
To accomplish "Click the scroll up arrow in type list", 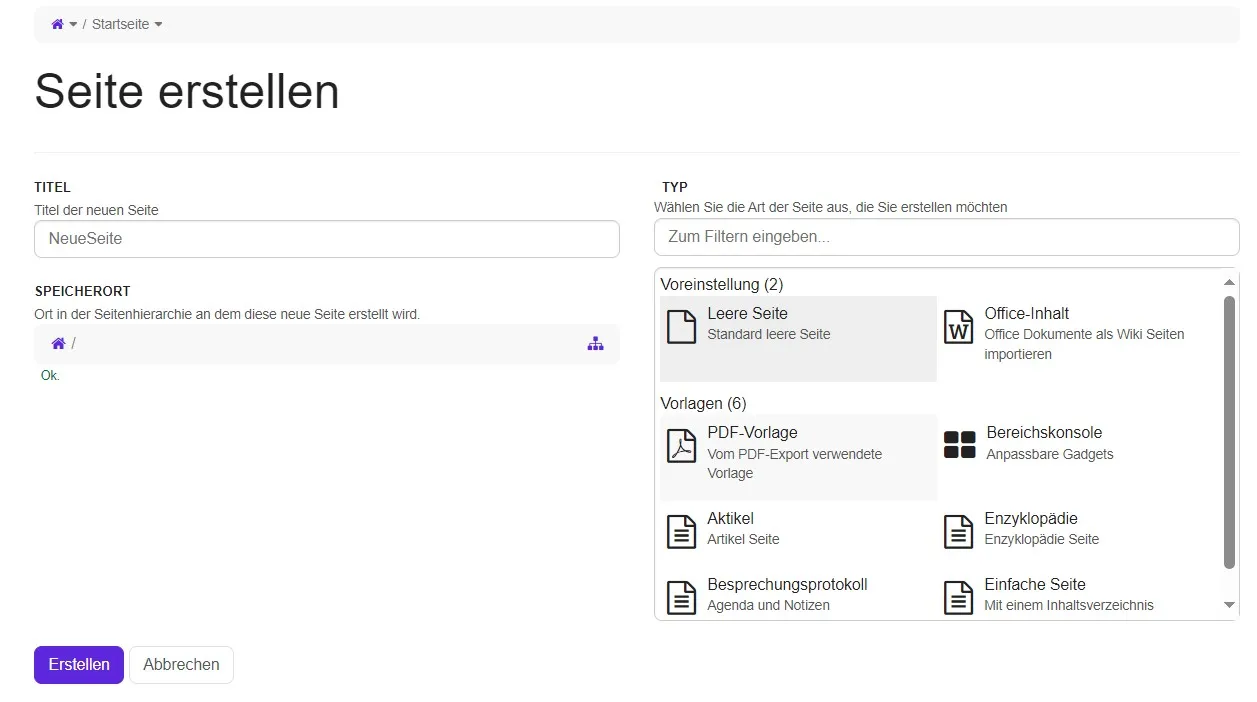I will (1229, 283).
